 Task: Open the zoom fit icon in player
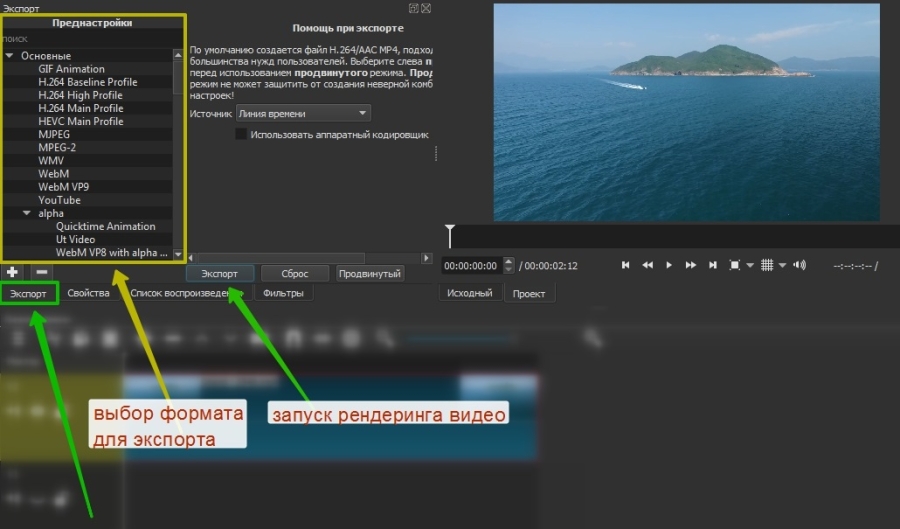(736, 265)
